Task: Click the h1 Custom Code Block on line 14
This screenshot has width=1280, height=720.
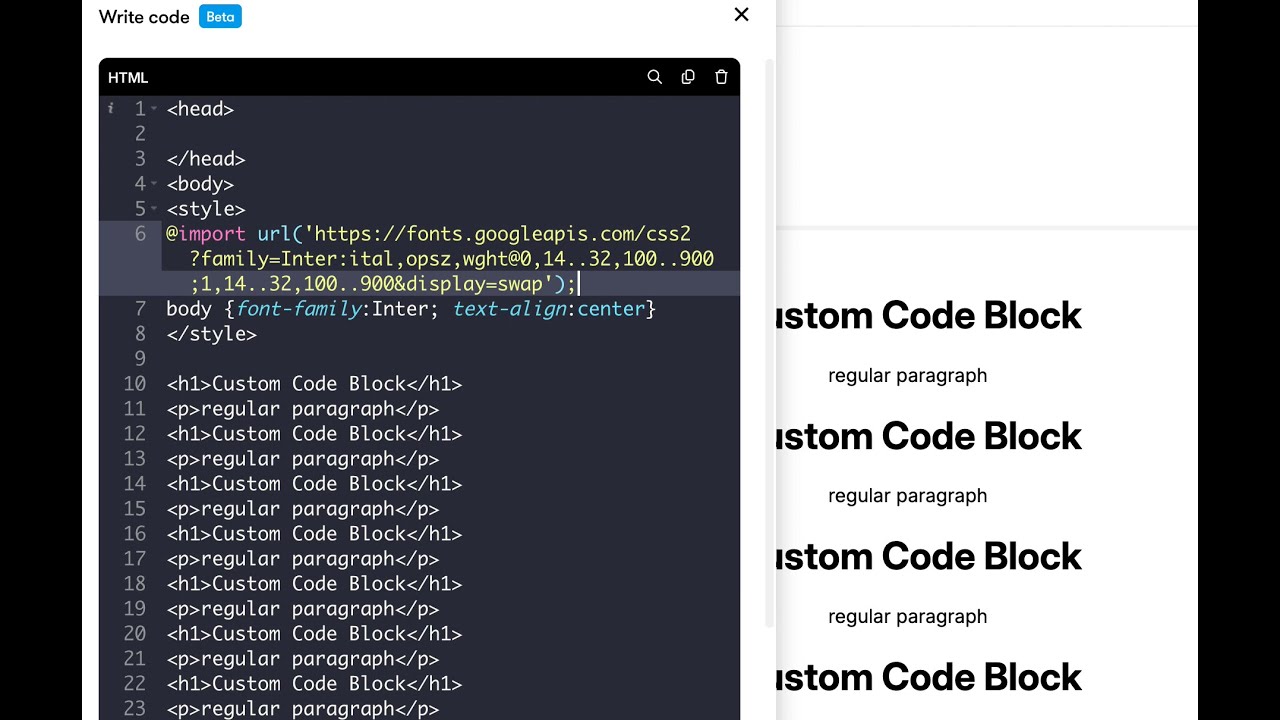Action: [x=314, y=484]
